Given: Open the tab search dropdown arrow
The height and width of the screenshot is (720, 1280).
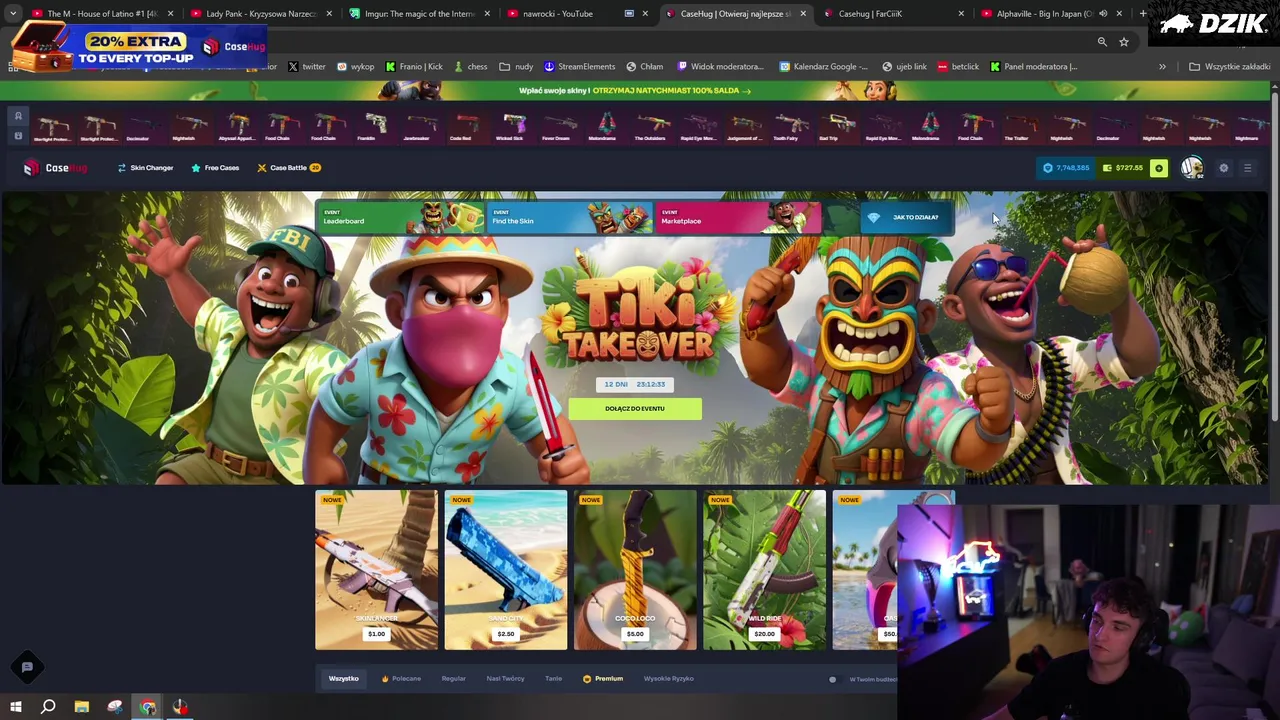Looking at the screenshot, I should point(13,14).
